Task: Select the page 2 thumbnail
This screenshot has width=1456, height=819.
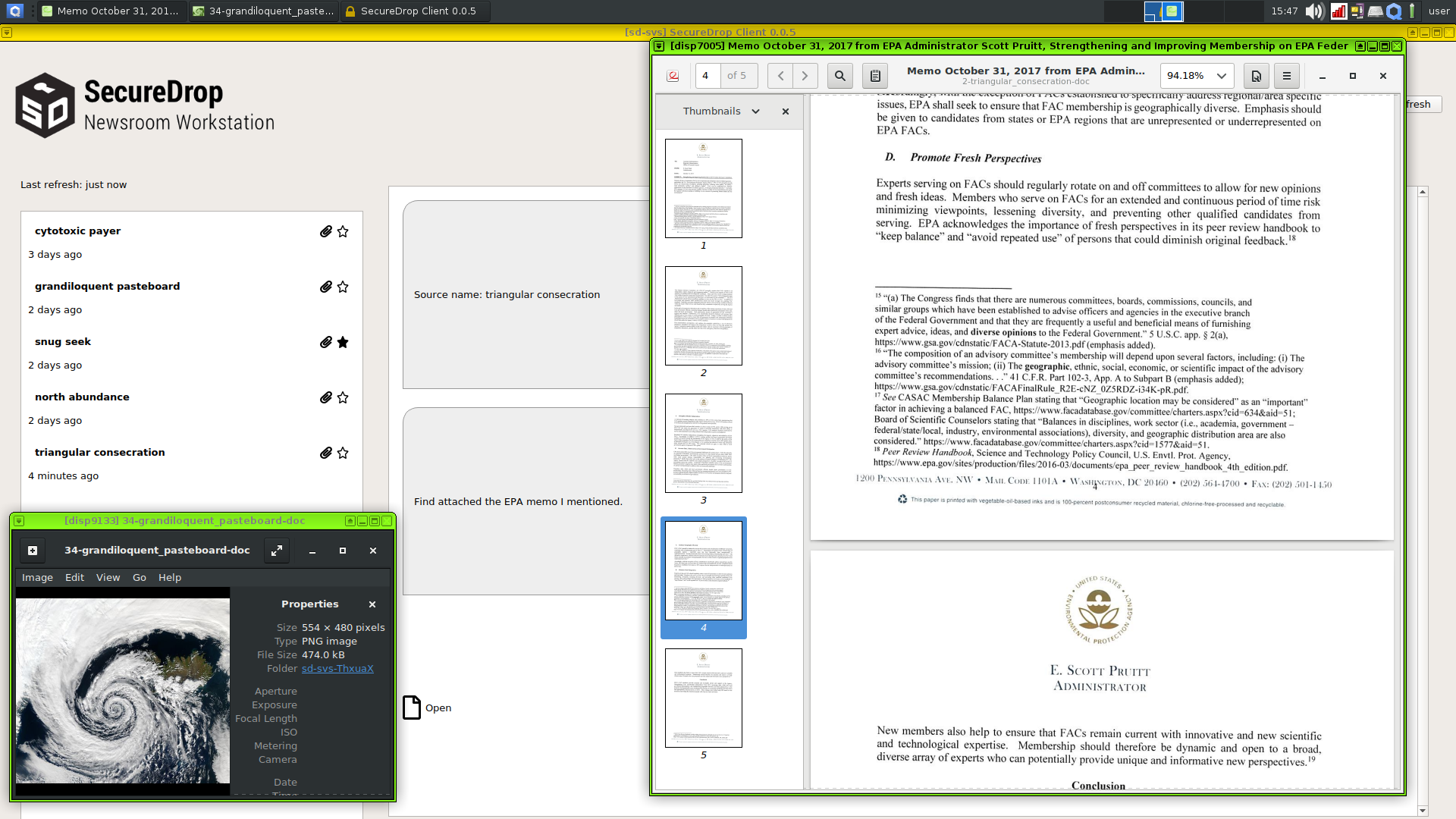Action: click(x=703, y=315)
